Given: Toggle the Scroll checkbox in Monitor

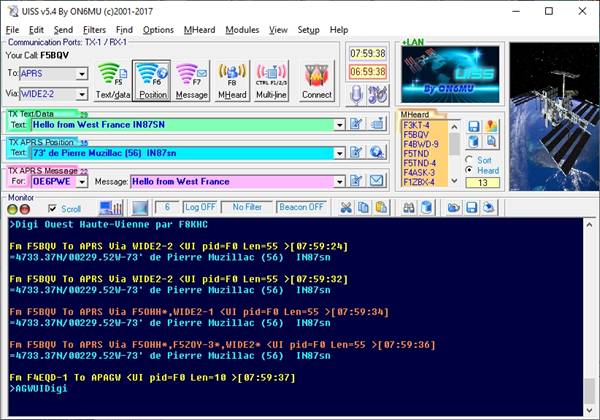Looking at the screenshot, I should [x=52, y=208].
